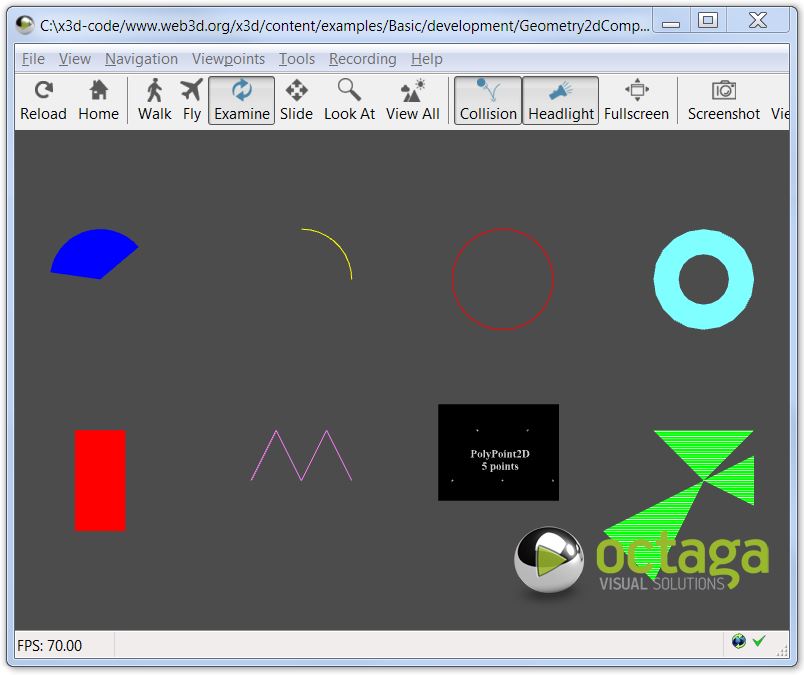
Task: Go to Home viewpoint
Action: (98, 100)
